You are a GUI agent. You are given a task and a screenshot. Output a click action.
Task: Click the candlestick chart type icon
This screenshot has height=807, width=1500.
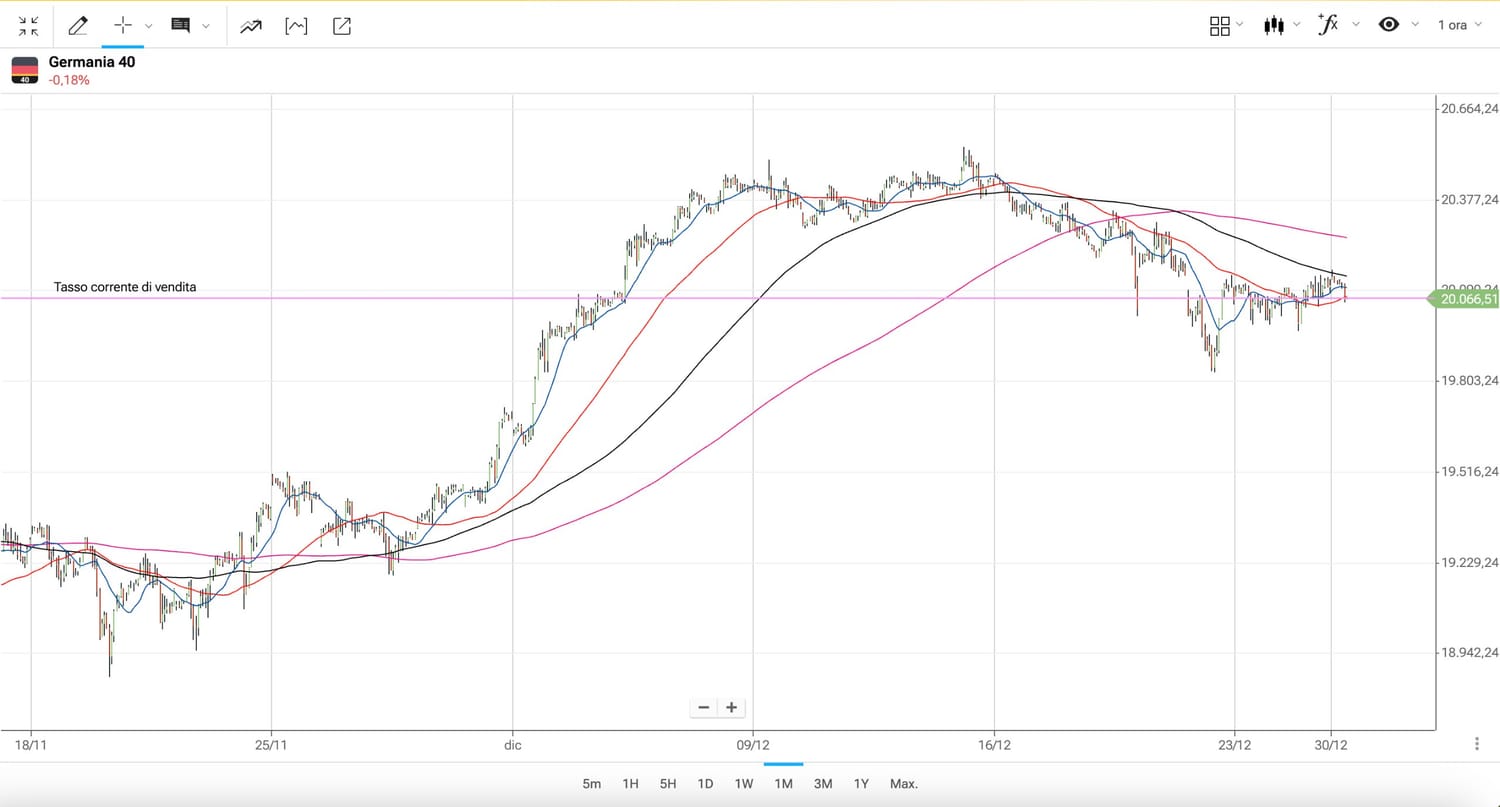pyautogui.click(x=1273, y=25)
